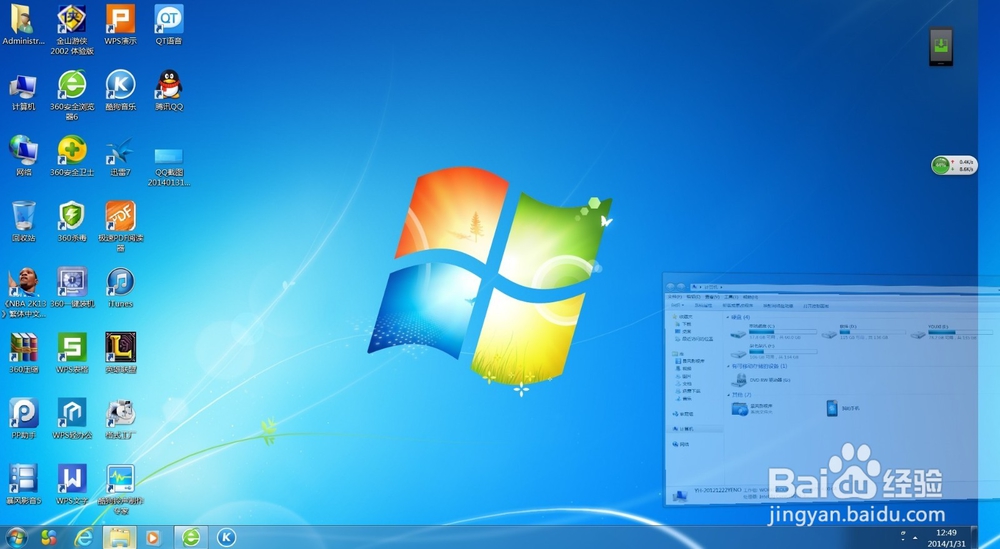Open the clock showing 12:49
This screenshot has width=1000, height=549.
click(946, 538)
